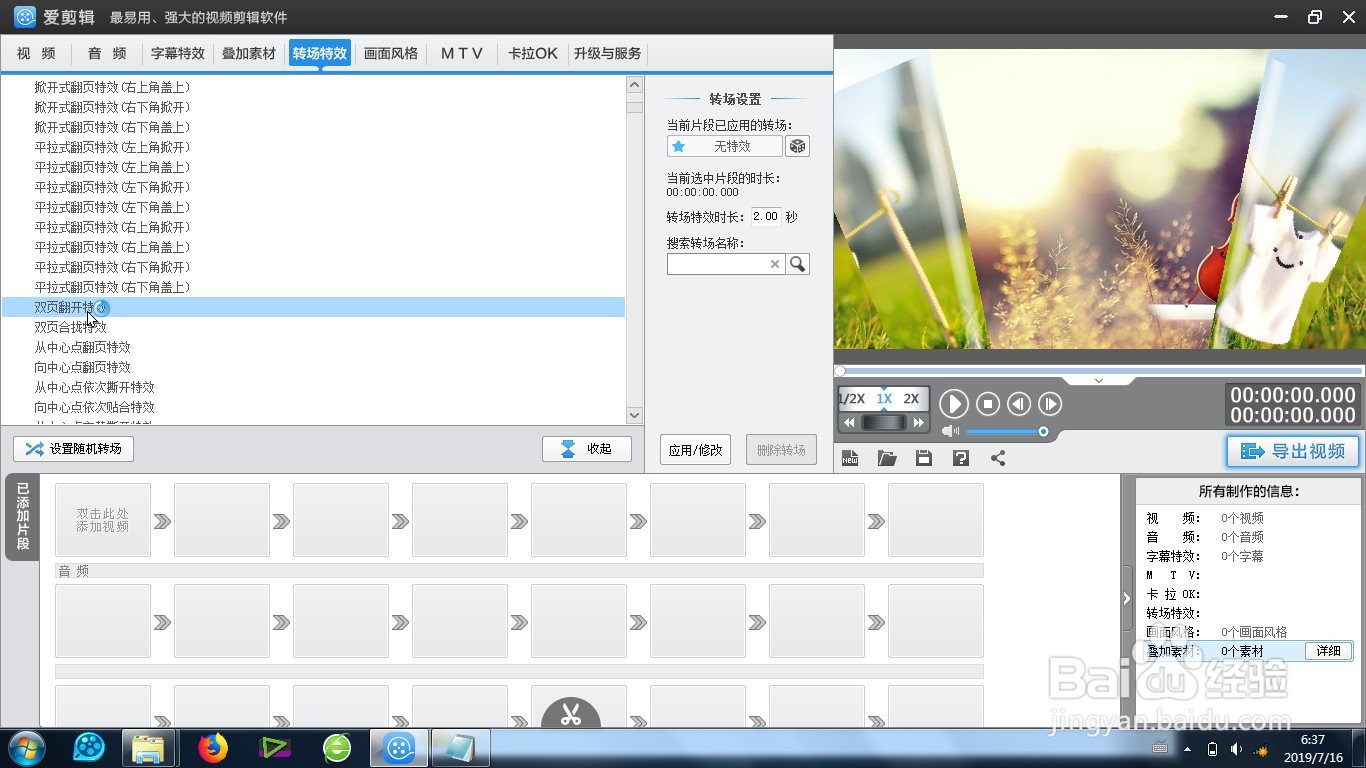Click the 应用/修改 button
The image size is (1366, 768).
point(694,449)
